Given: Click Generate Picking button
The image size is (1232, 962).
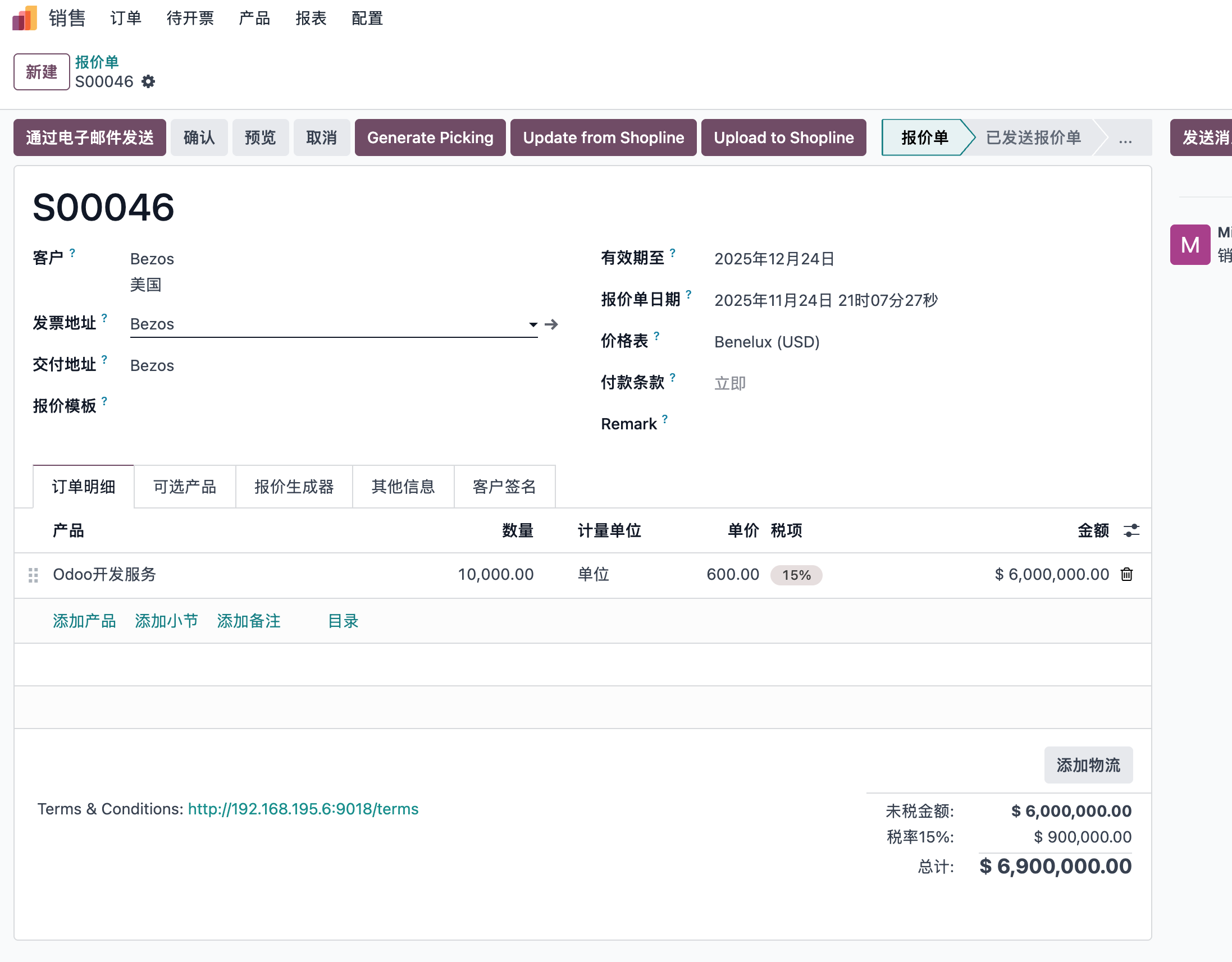Looking at the screenshot, I should tap(430, 138).
